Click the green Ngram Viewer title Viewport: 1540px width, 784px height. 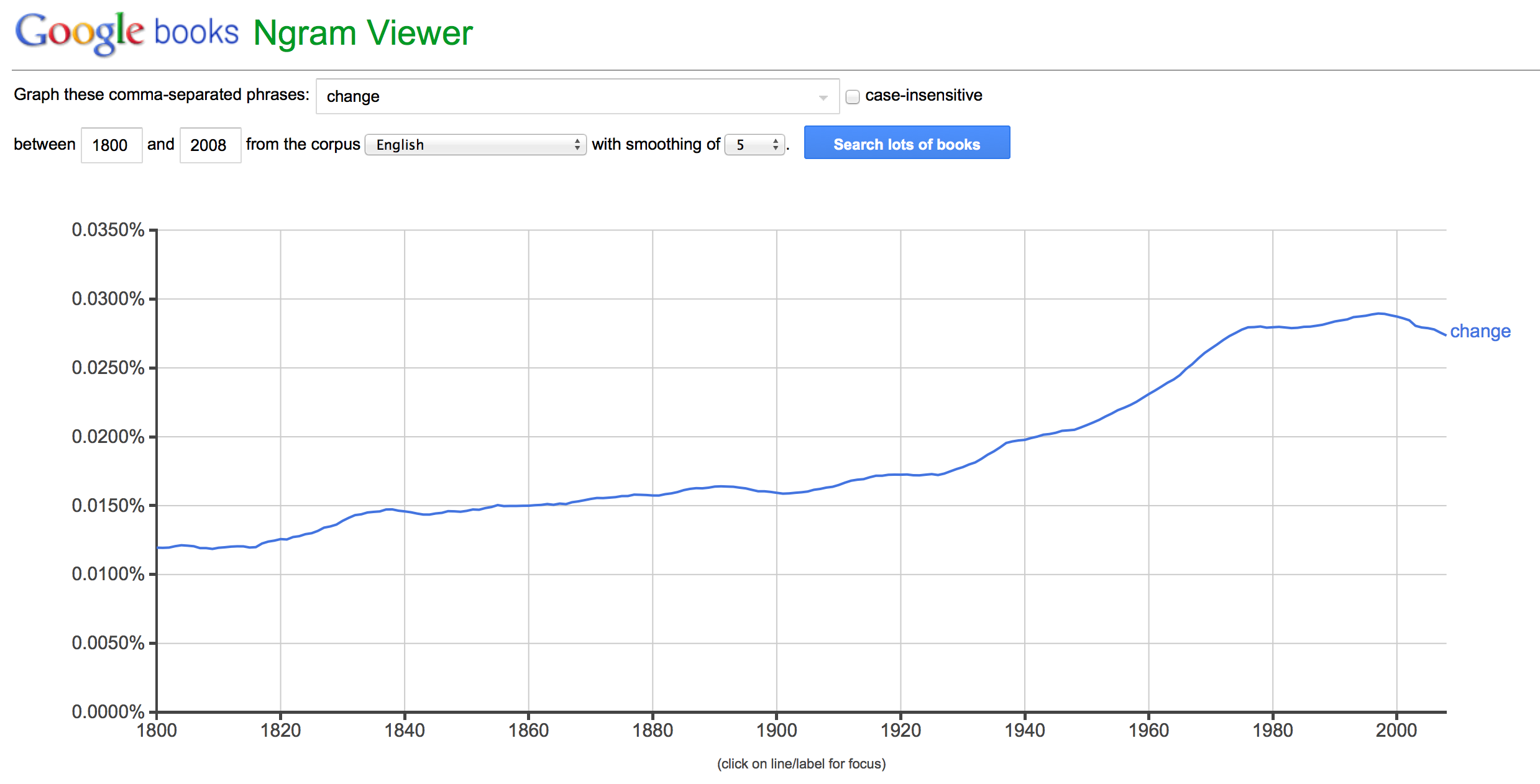(x=363, y=33)
